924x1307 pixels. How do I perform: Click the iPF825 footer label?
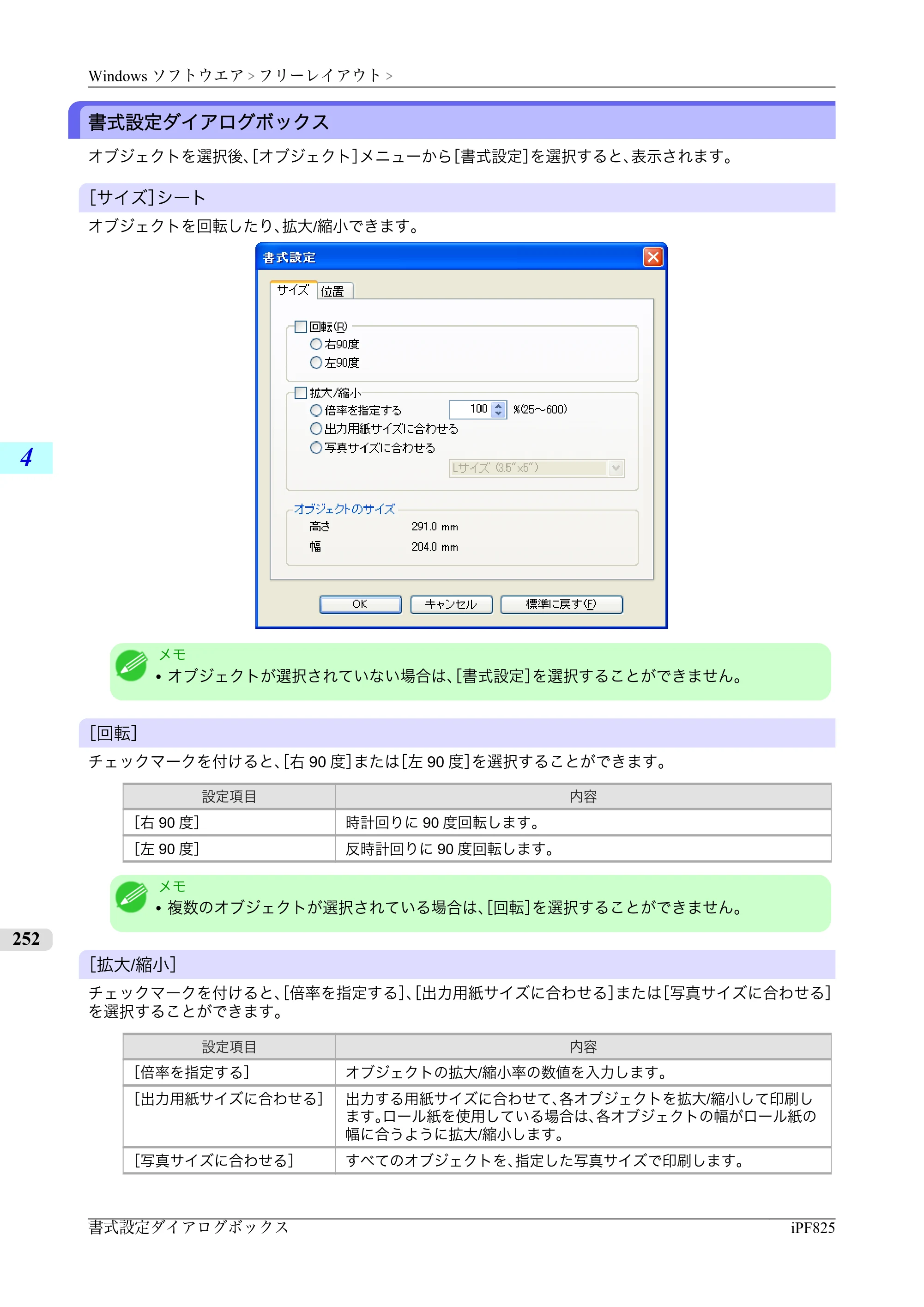(813, 1228)
